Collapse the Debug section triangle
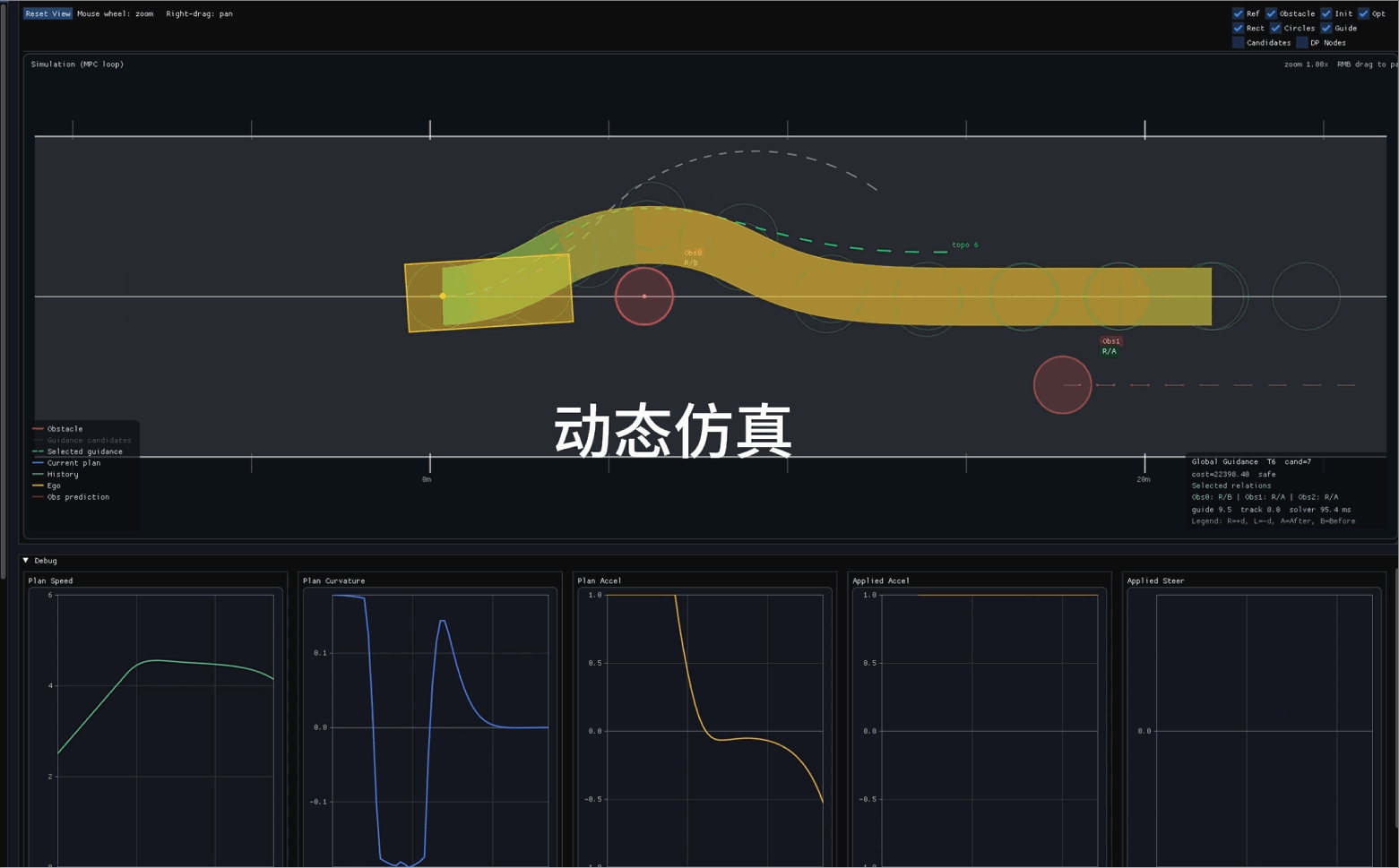 click(x=26, y=561)
